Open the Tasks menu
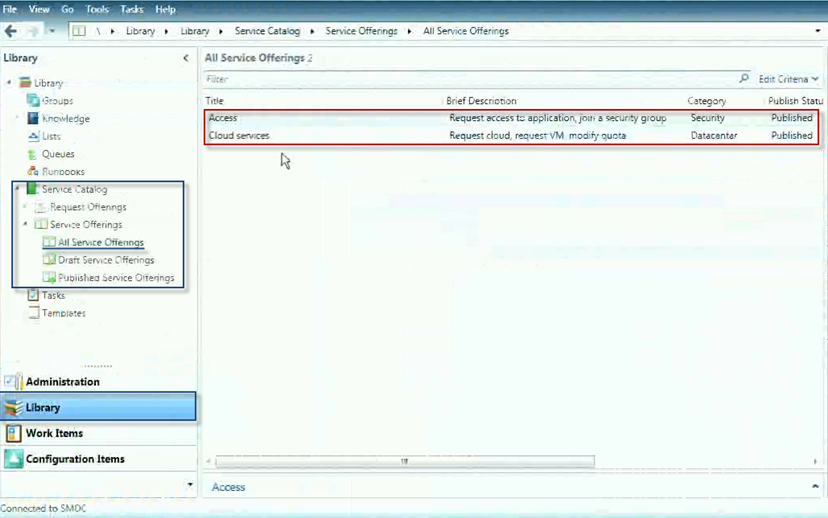 (131, 10)
